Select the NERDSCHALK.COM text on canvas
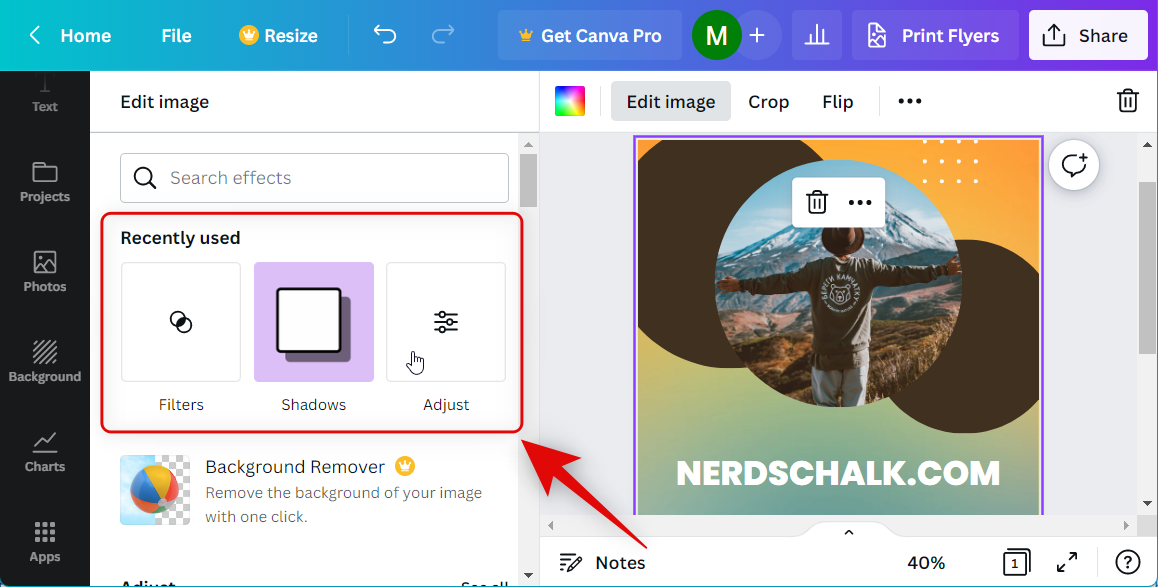The height and width of the screenshot is (587, 1158). pos(837,473)
